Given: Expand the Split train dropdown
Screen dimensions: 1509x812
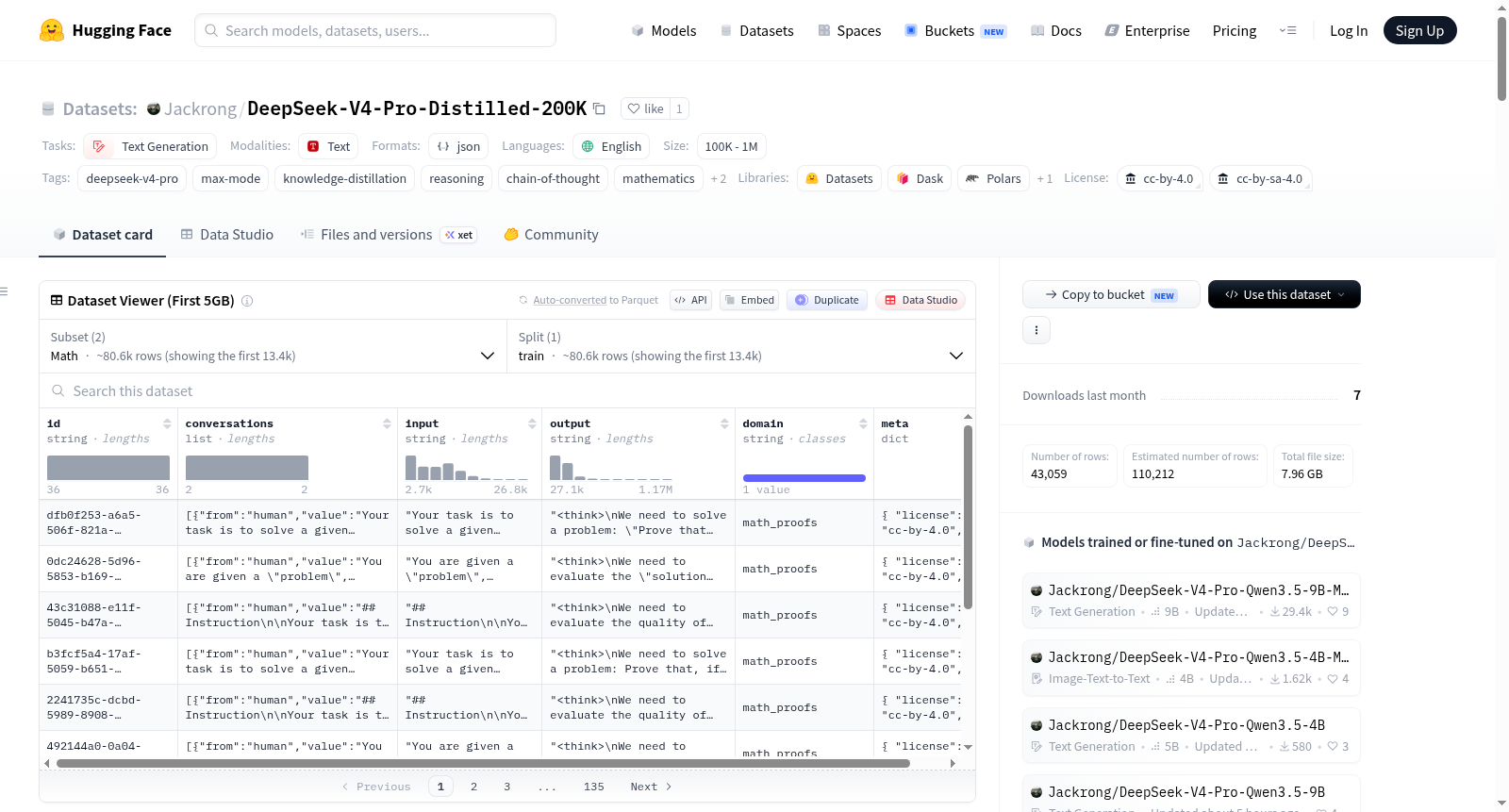Looking at the screenshot, I should pos(740,346).
